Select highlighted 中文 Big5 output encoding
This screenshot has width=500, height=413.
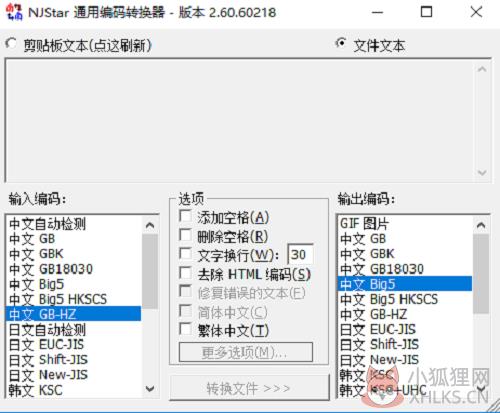tap(405, 284)
